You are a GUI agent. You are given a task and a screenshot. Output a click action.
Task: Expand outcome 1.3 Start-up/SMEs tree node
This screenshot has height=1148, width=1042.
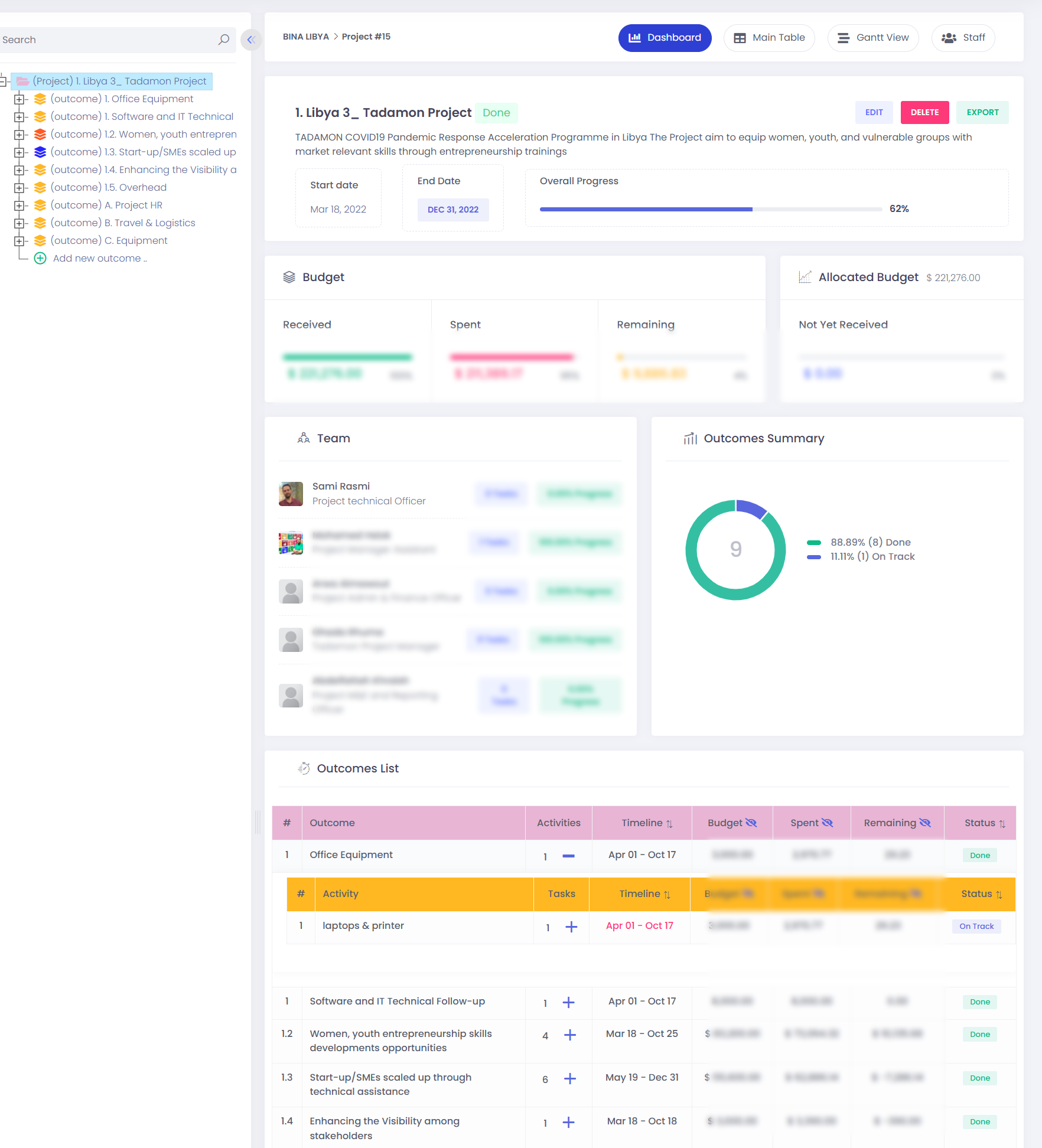[x=19, y=152]
